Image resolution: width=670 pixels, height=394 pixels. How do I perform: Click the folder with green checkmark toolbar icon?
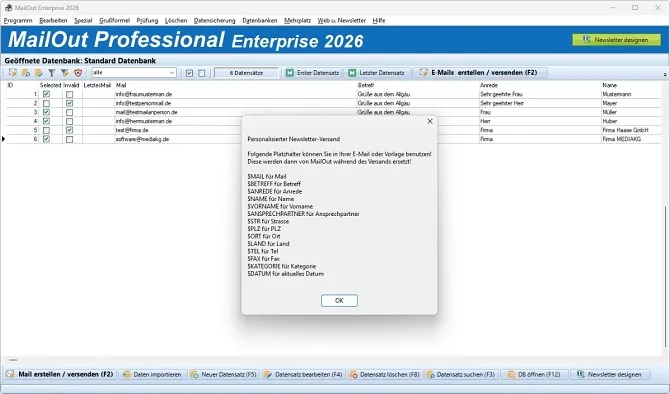[x=39, y=73]
